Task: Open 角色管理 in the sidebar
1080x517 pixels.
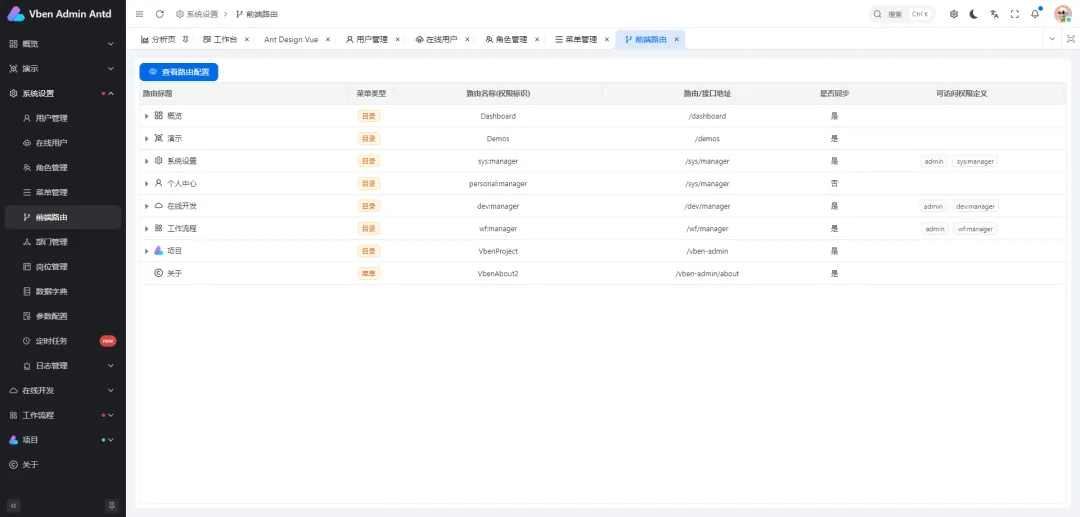Action: (x=63, y=168)
